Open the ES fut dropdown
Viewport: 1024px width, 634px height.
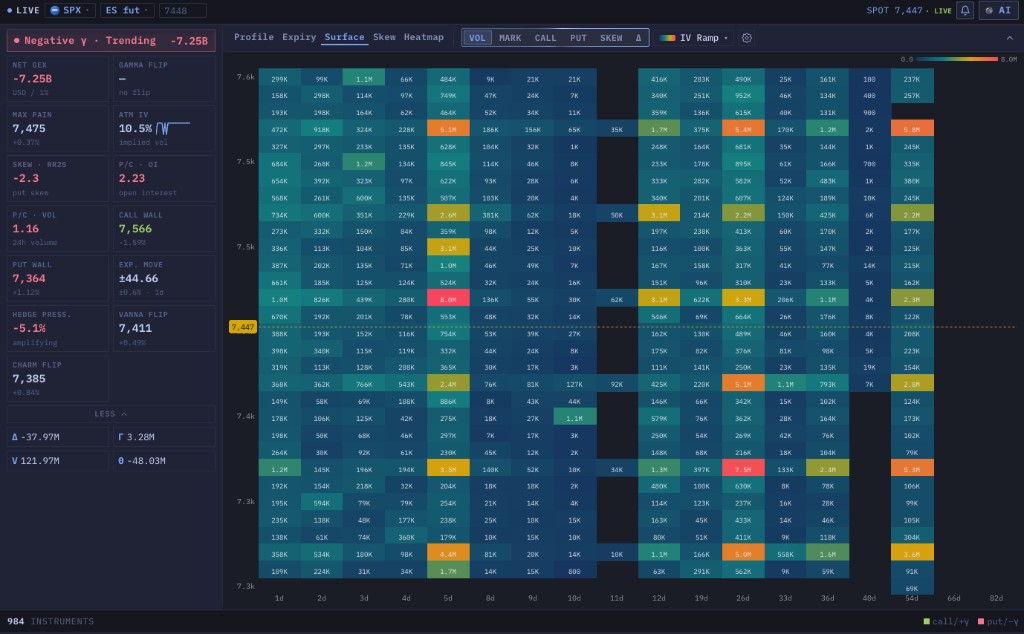(127, 10)
